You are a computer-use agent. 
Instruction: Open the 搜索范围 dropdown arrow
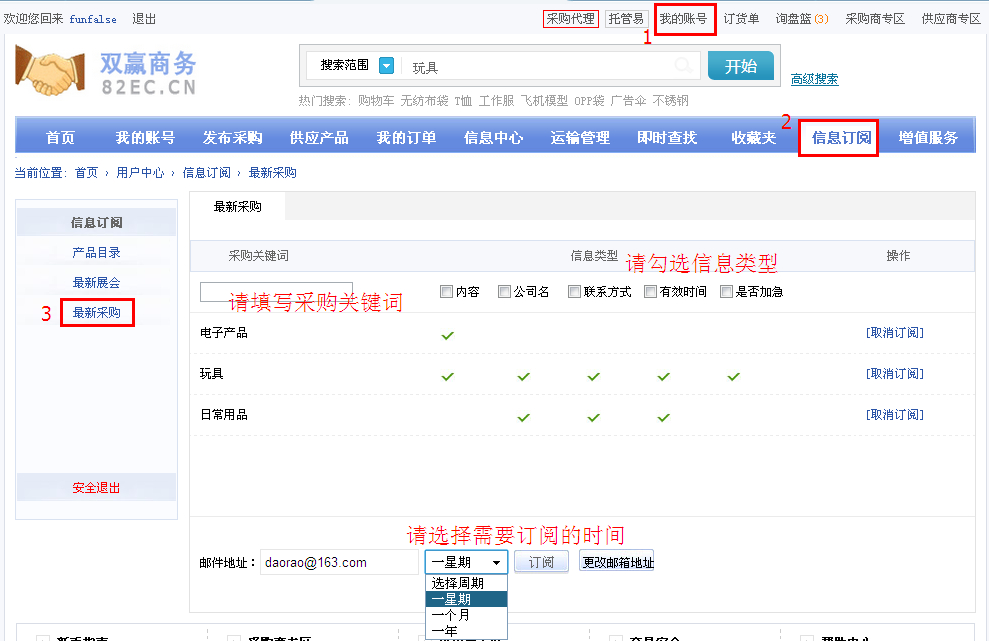386,66
